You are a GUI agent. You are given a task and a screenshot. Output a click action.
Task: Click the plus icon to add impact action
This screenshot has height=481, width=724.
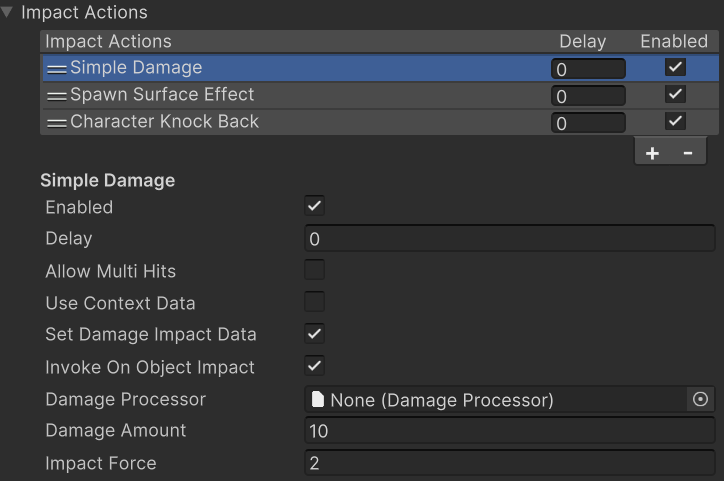(x=652, y=153)
